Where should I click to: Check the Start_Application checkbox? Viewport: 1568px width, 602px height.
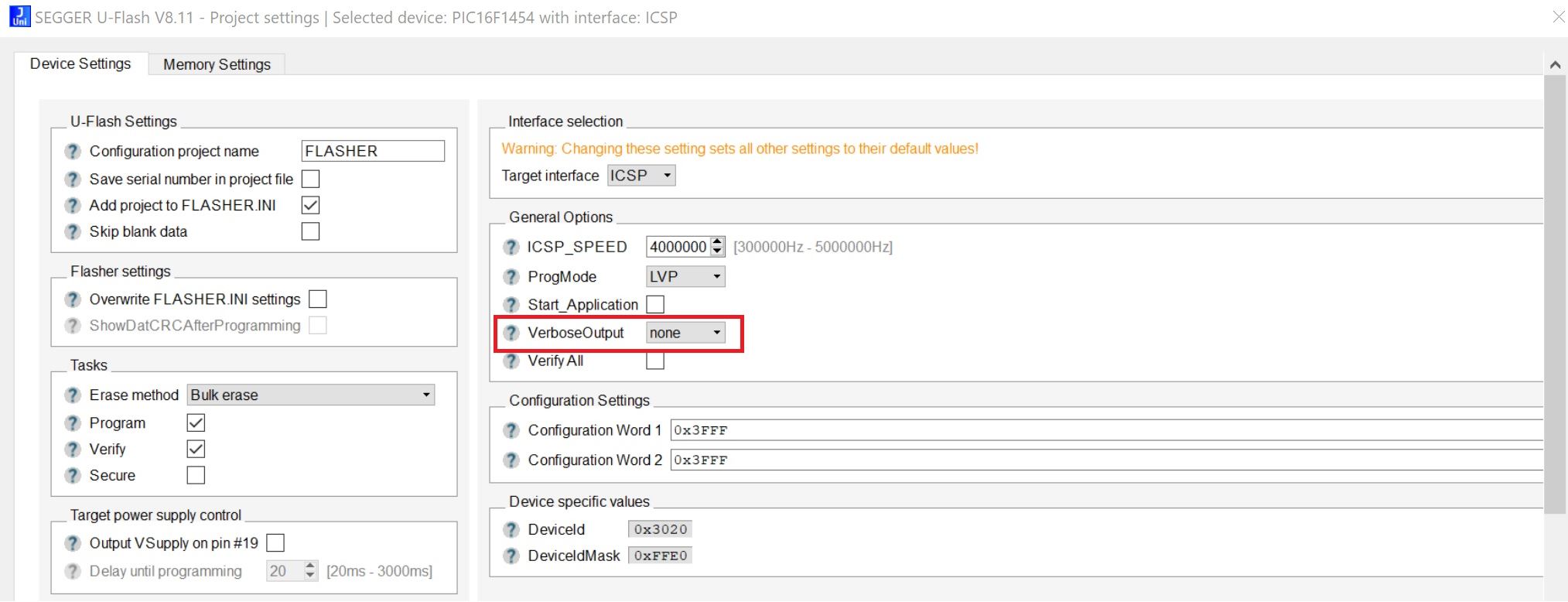(x=655, y=304)
